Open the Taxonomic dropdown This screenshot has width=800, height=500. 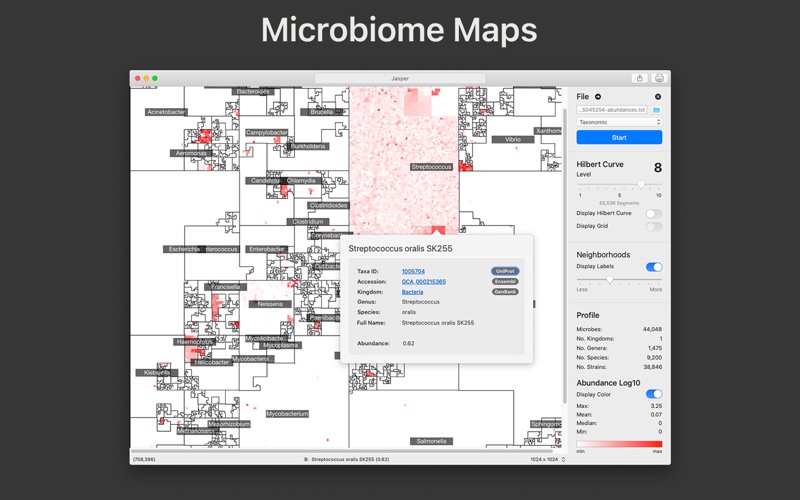(x=619, y=122)
